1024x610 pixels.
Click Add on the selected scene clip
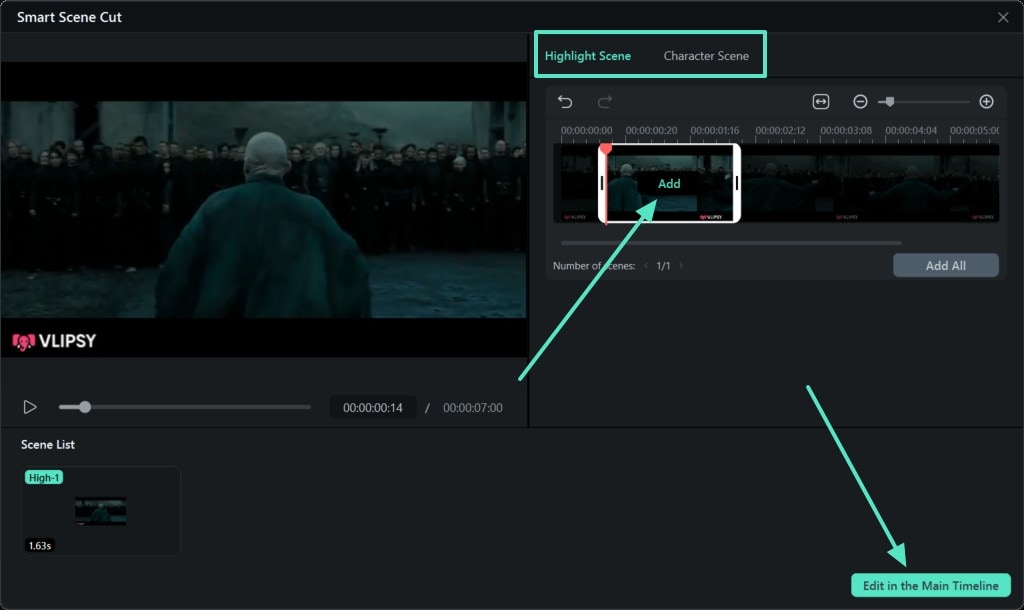[x=669, y=184]
